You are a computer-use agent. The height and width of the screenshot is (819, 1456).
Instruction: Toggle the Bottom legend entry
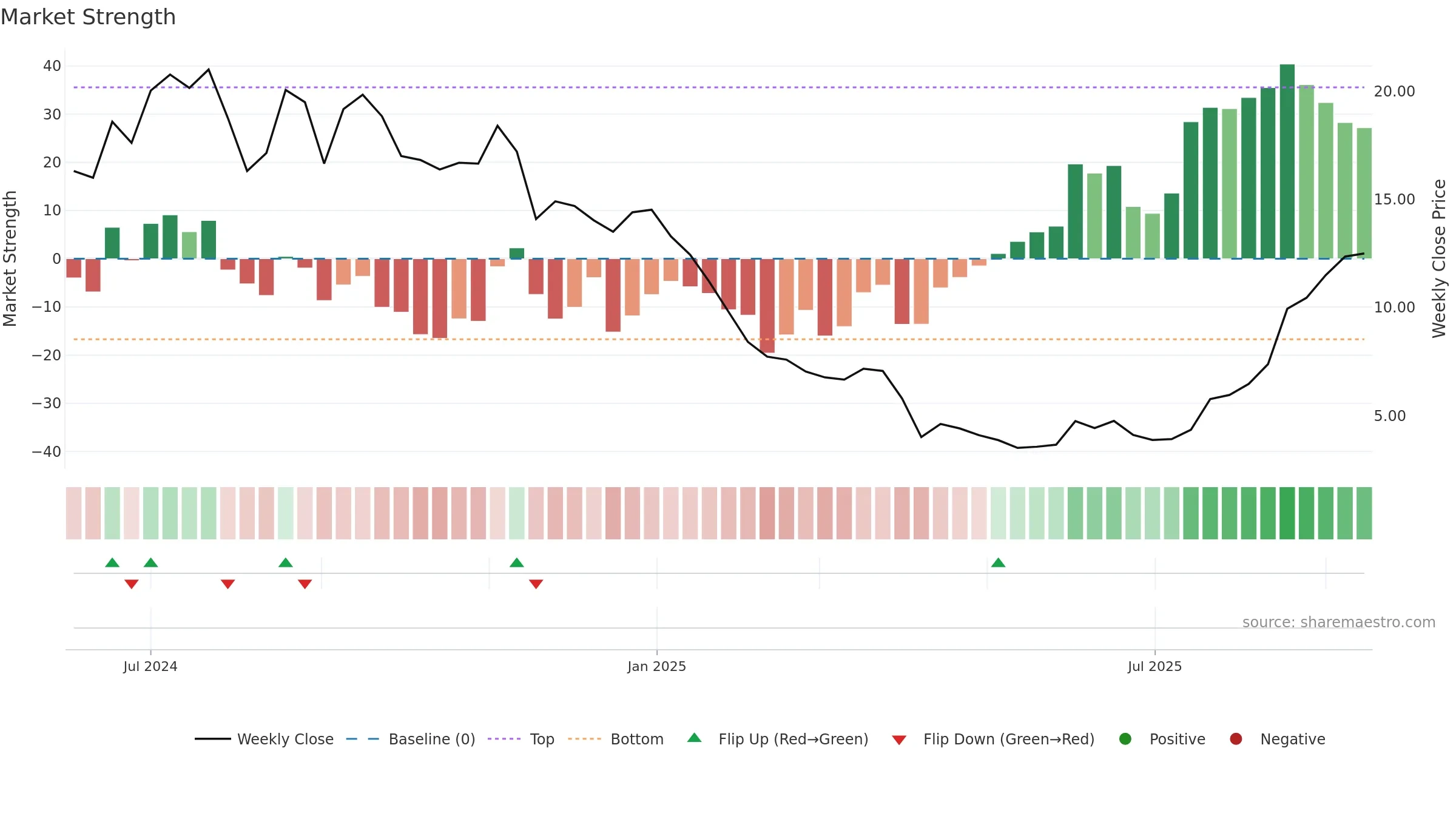click(x=616, y=739)
